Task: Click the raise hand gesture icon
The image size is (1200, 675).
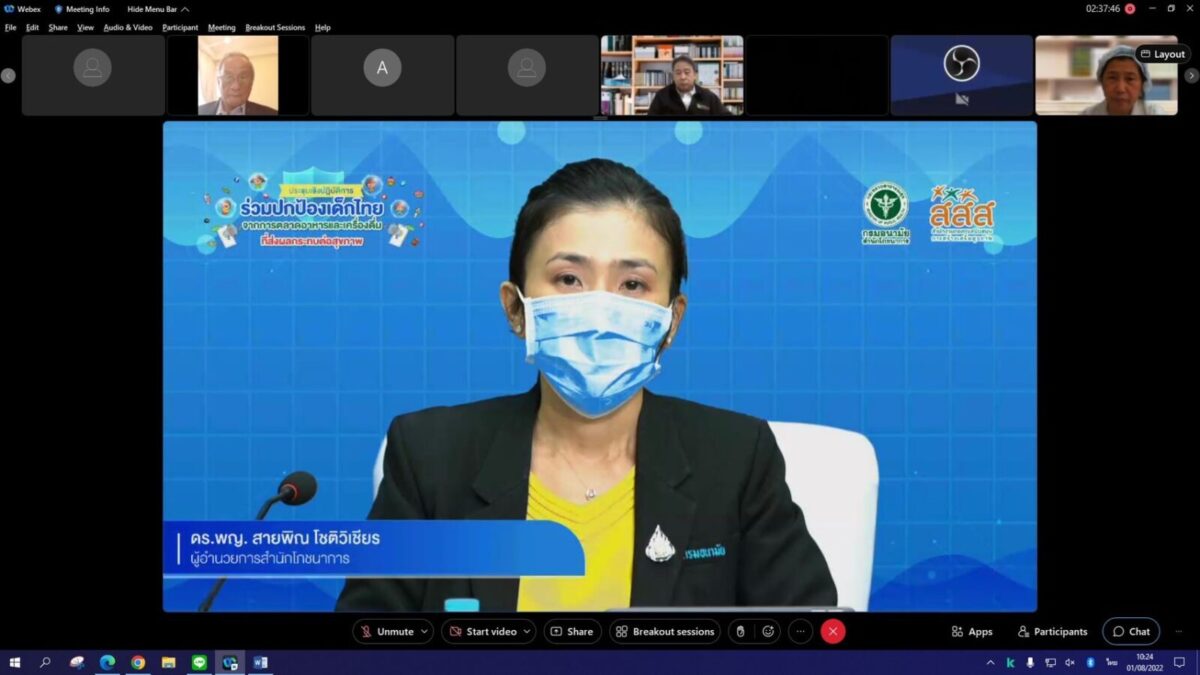Action: point(740,632)
